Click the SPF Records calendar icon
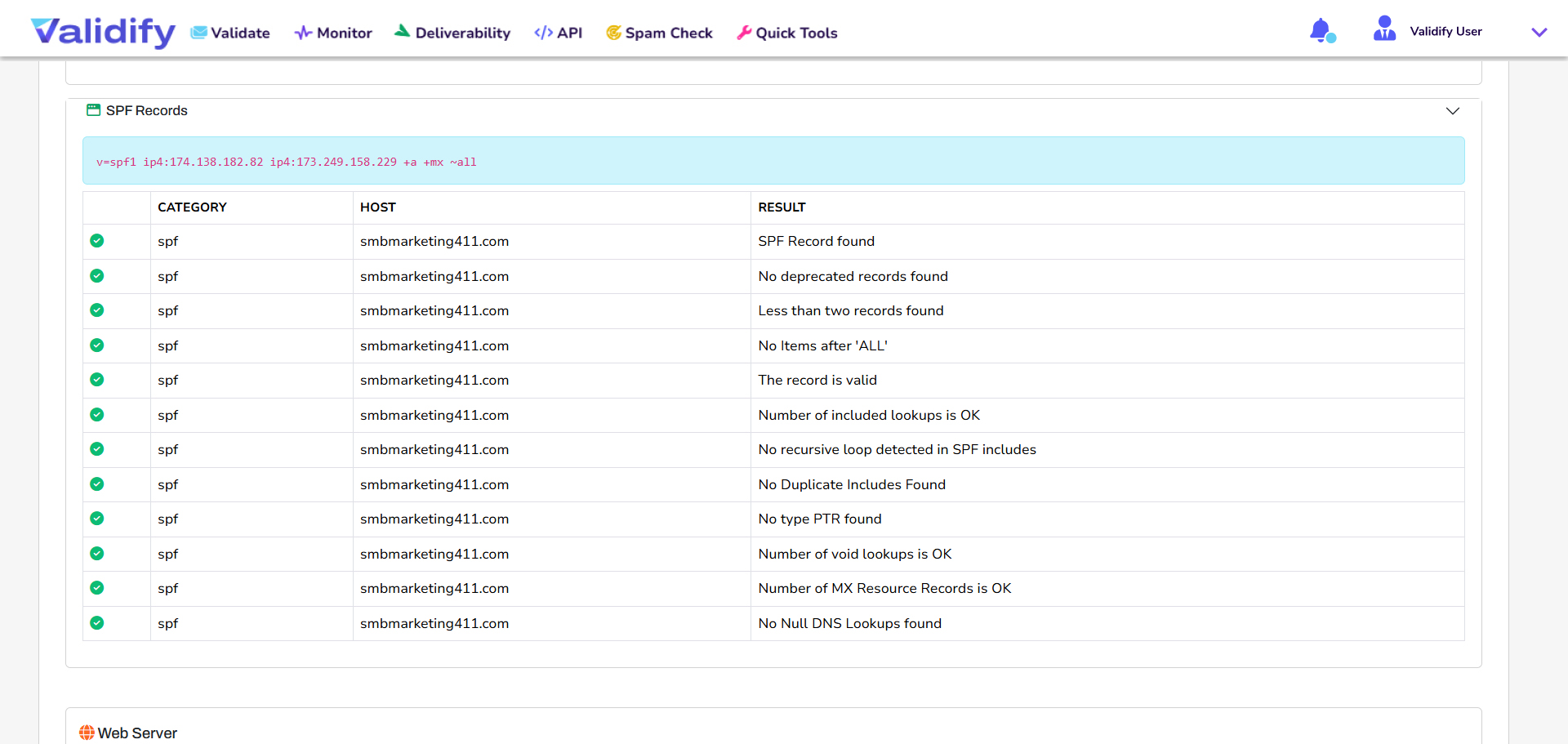The height and width of the screenshot is (744, 1568). tap(93, 110)
